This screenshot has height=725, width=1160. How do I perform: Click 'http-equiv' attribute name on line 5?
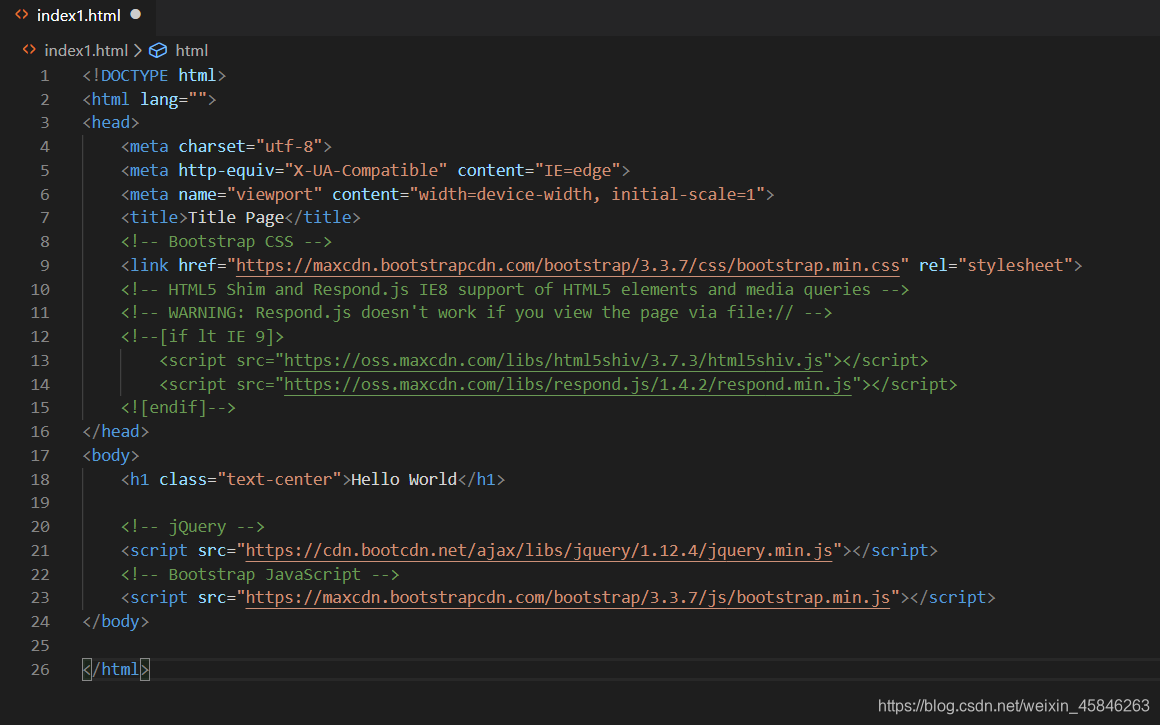coord(226,170)
